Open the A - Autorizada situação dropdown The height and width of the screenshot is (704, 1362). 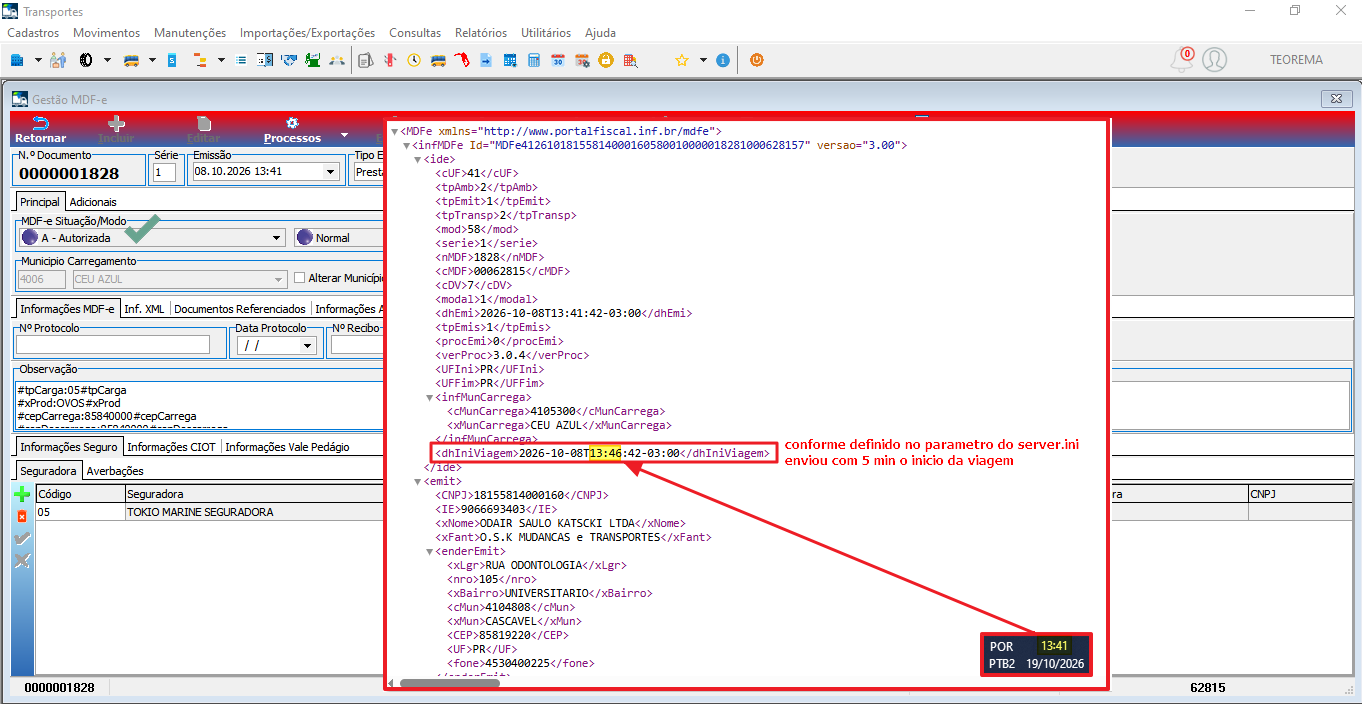(x=277, y=238)
